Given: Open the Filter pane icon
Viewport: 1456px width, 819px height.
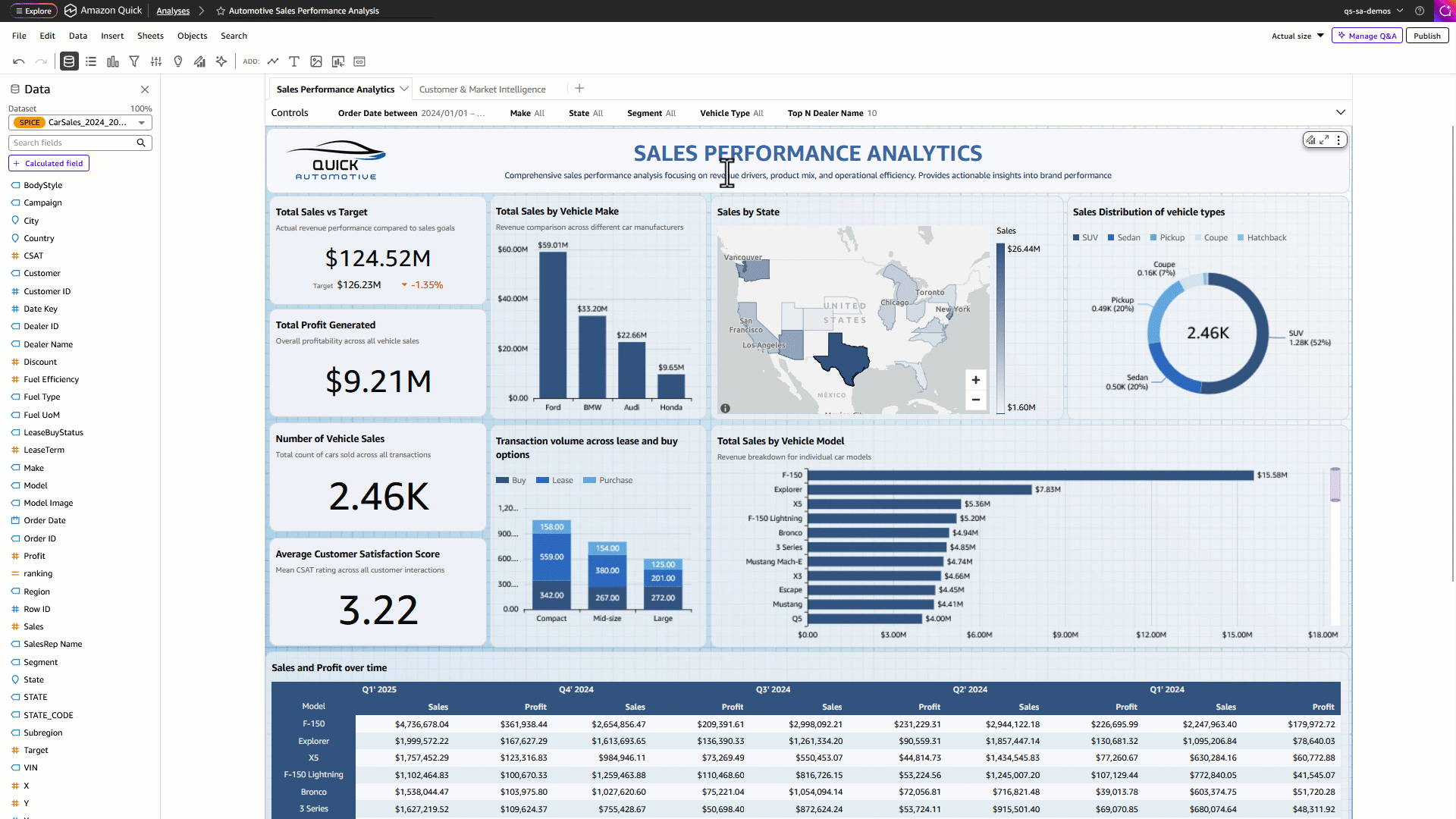Looking at the screenshot, I should (134, 61).
